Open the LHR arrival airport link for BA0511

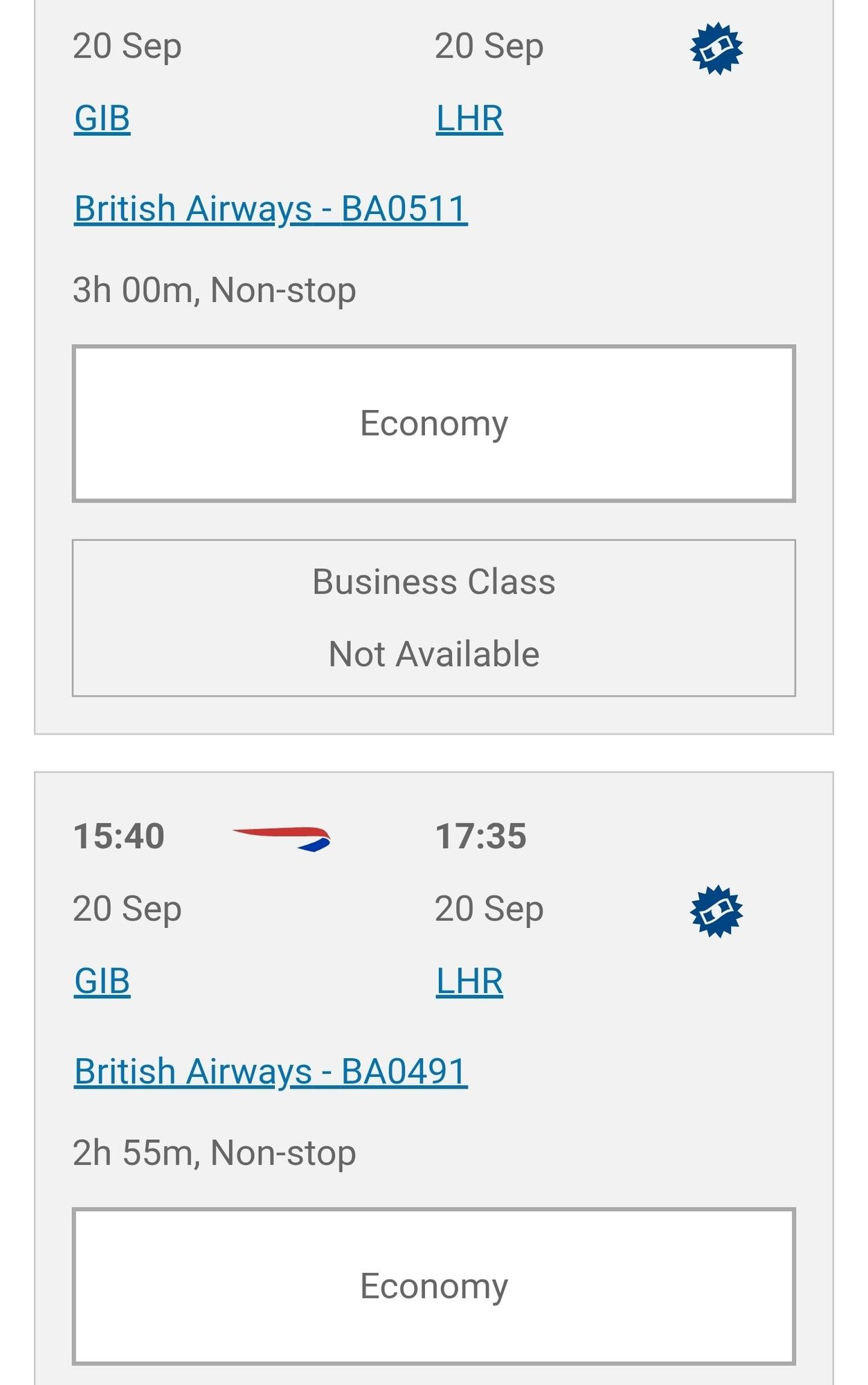(x=469, y=118)
